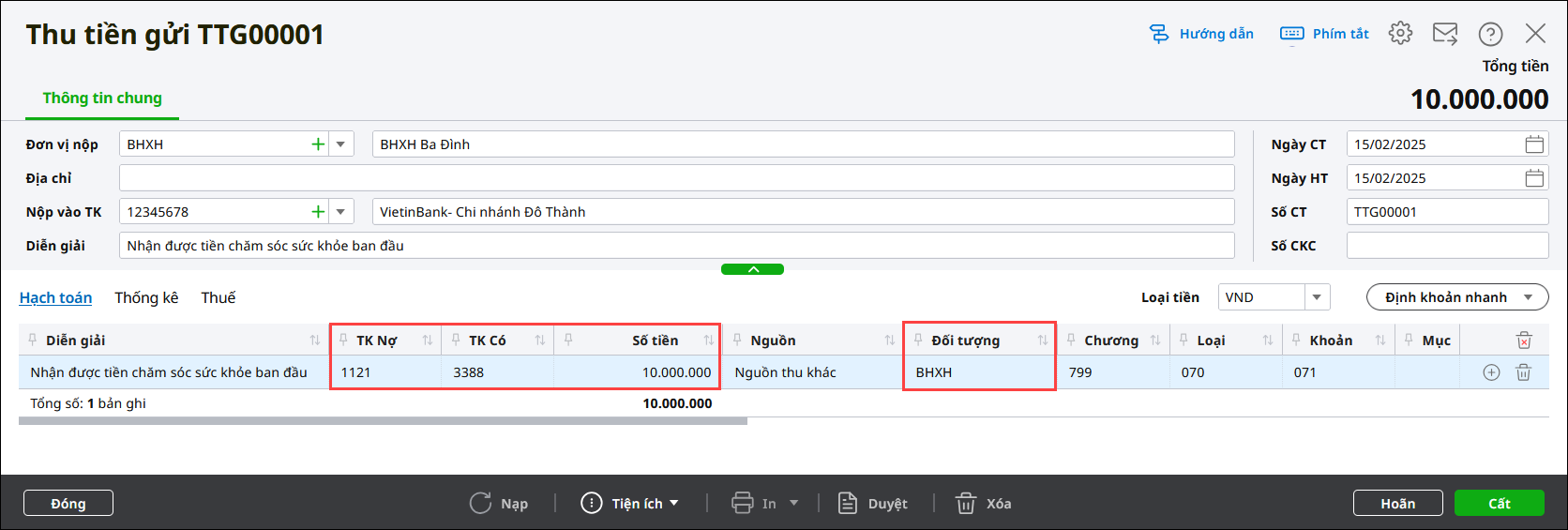Click the In print button
The width and height of the screenshot is (1568, 530).
[x=754, y=503]
